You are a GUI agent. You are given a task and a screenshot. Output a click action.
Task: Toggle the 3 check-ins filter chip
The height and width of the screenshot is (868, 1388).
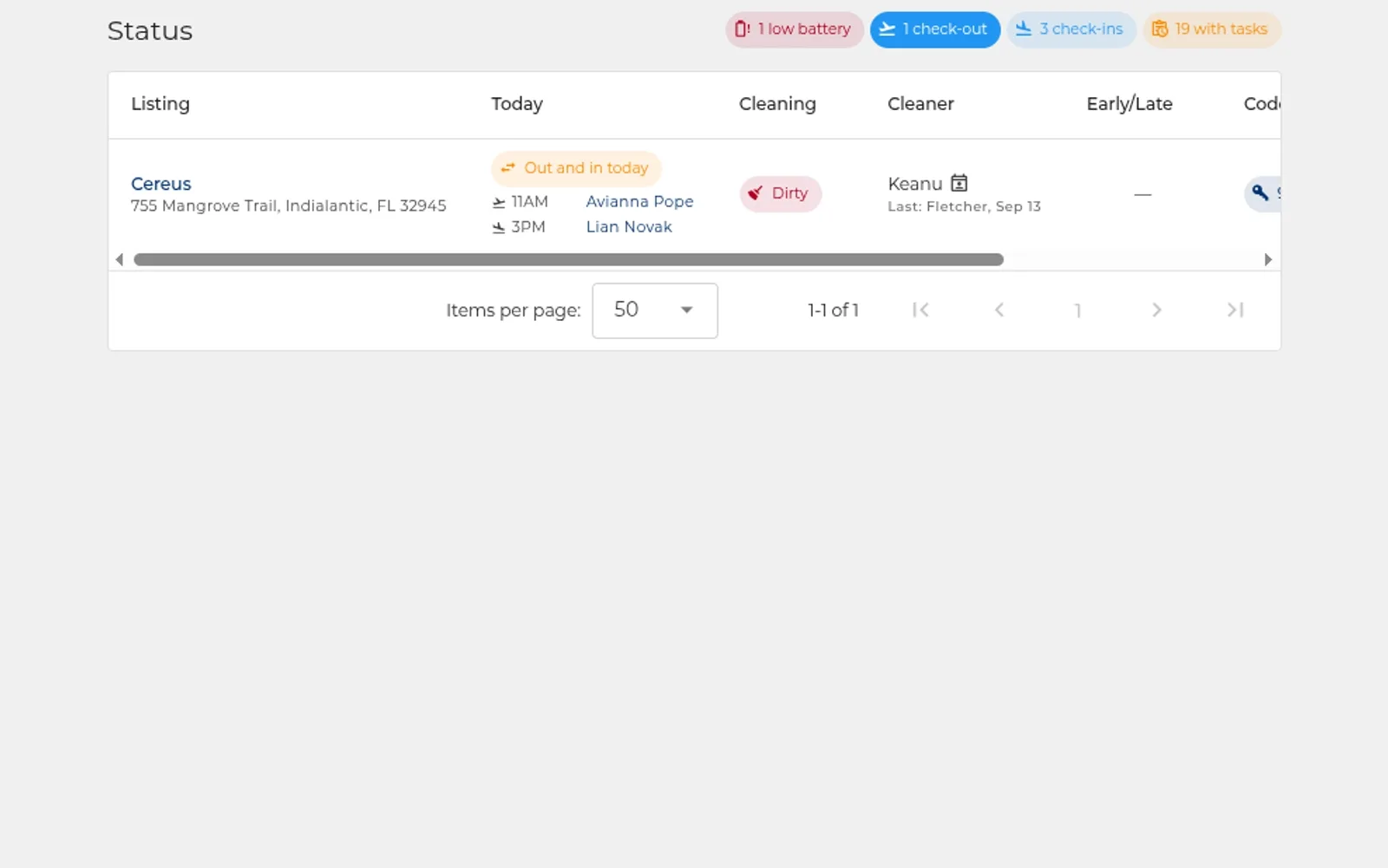click(x=1071, y=29)
